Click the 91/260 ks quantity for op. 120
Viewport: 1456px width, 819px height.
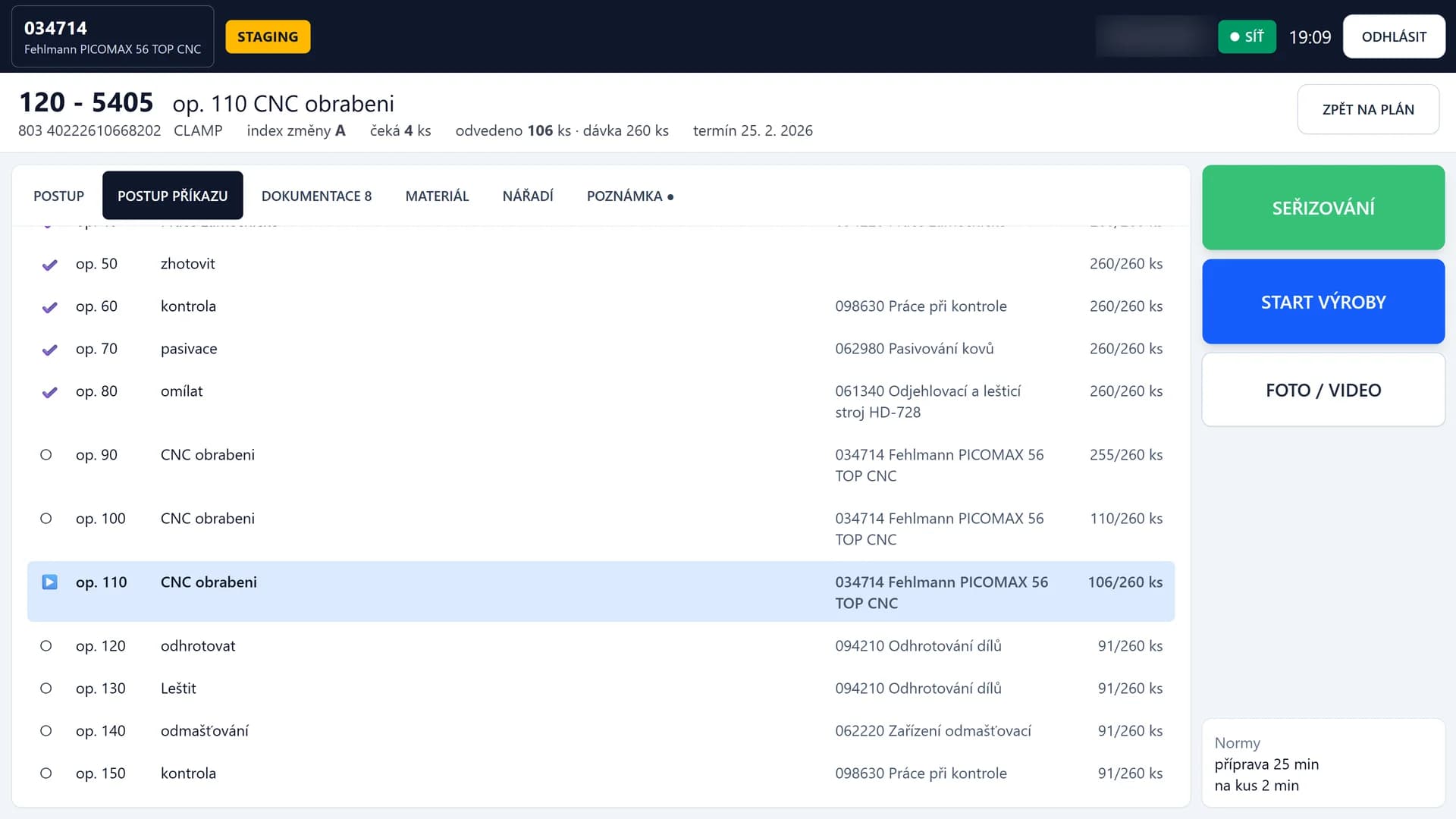[1130, 646]
